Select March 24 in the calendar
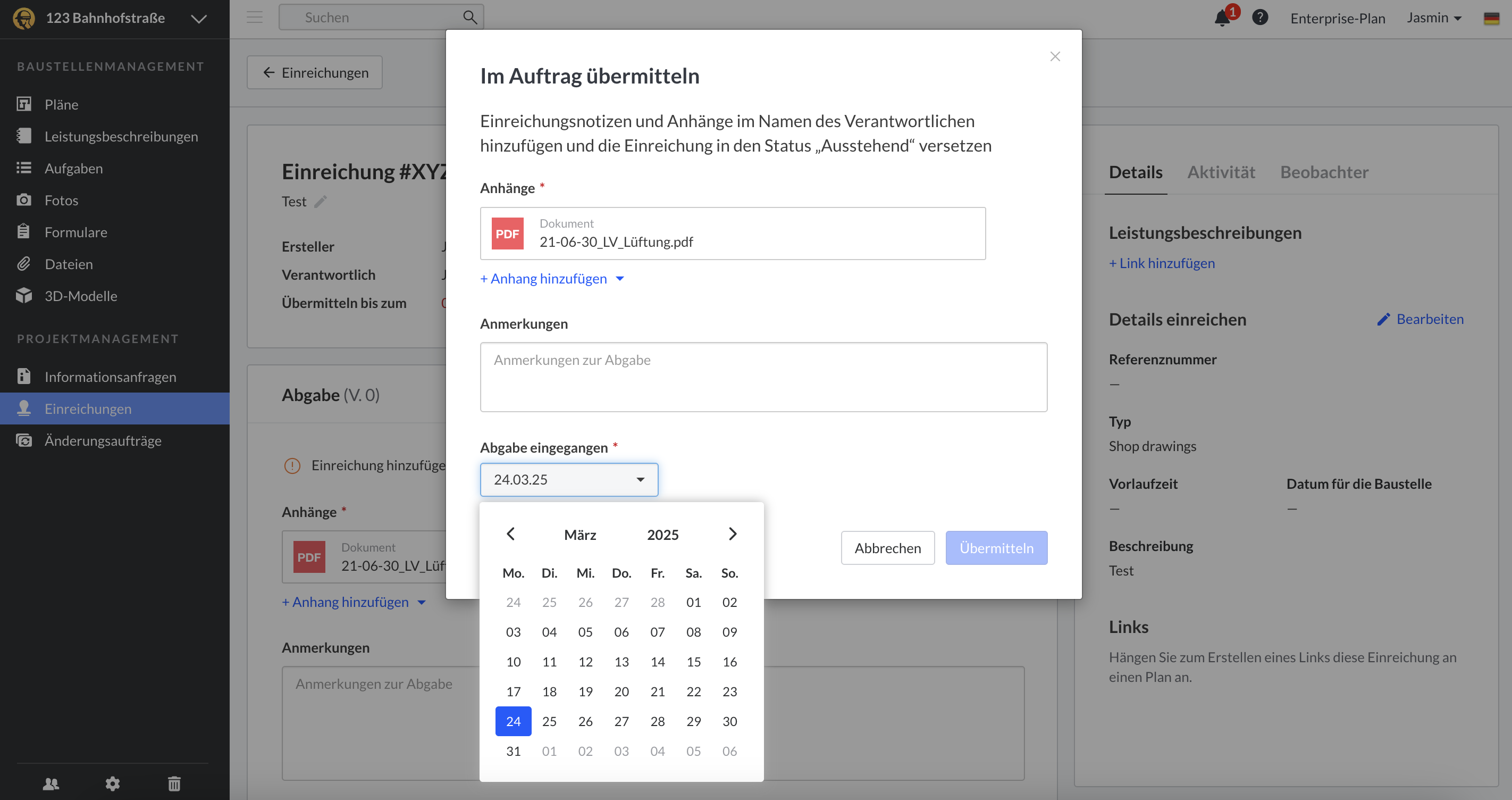1512x800 pixels. (x=513, y=721)
